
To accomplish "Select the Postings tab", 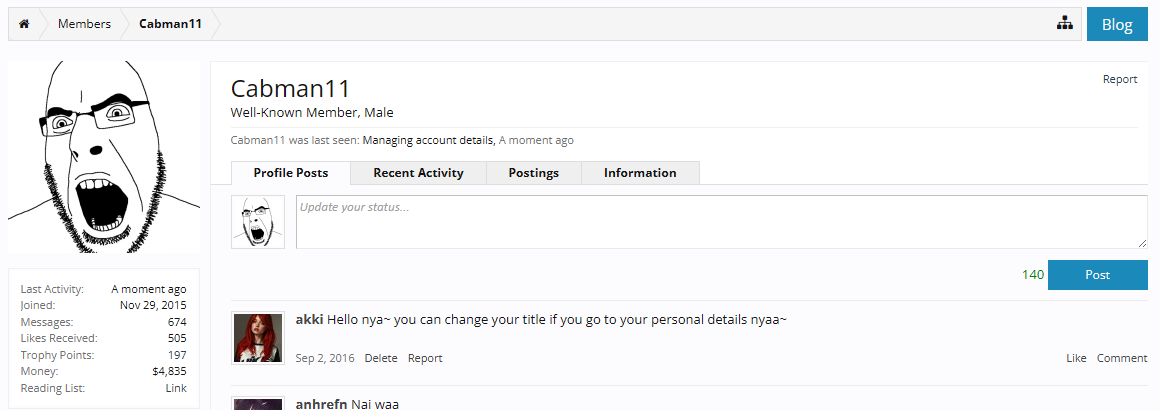I will pyautogui.click(x=533, y=173).
